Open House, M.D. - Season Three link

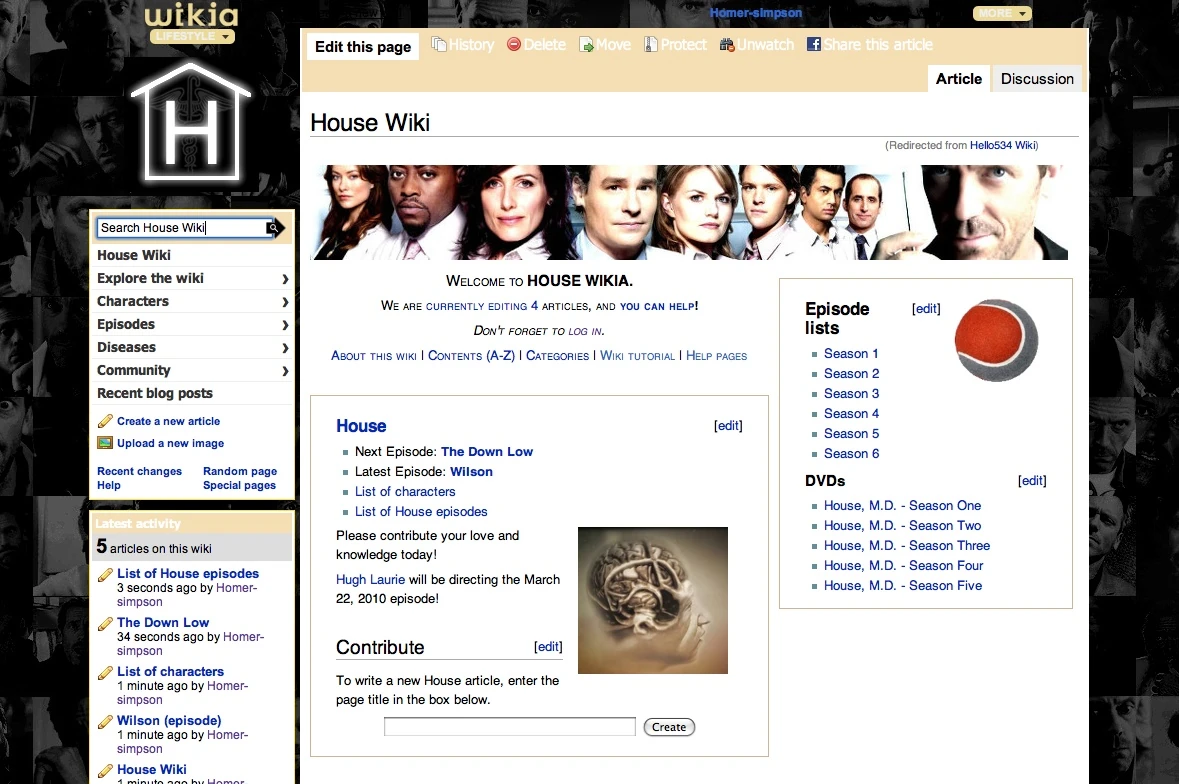tap(907, 546)
